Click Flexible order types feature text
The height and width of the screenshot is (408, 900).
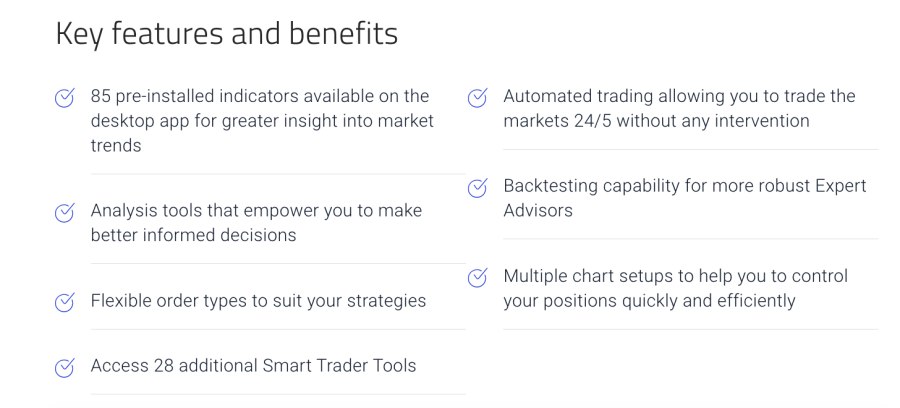click(x=258, y=301)
